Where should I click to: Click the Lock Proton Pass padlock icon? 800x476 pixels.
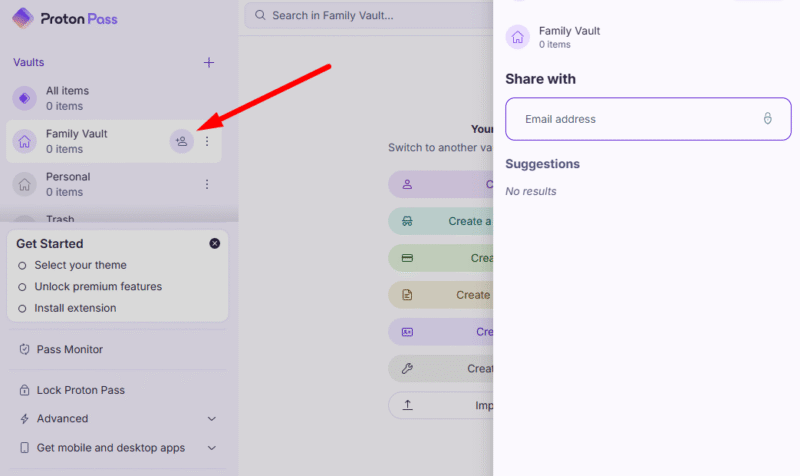tap(24, 390)
